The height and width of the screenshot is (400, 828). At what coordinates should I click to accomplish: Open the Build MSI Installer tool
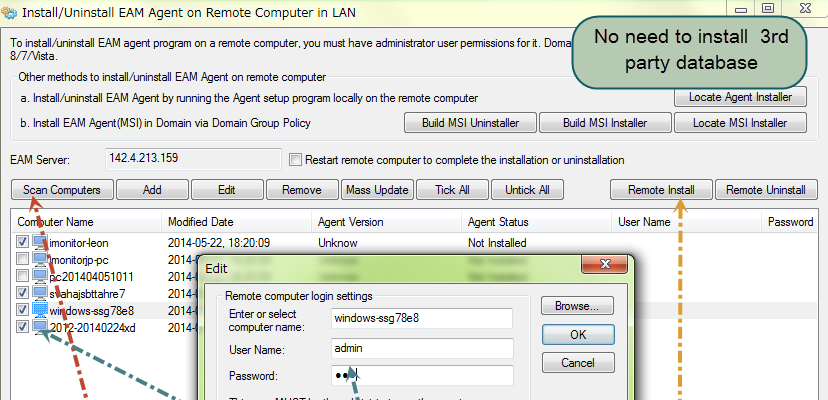(603, 123)
